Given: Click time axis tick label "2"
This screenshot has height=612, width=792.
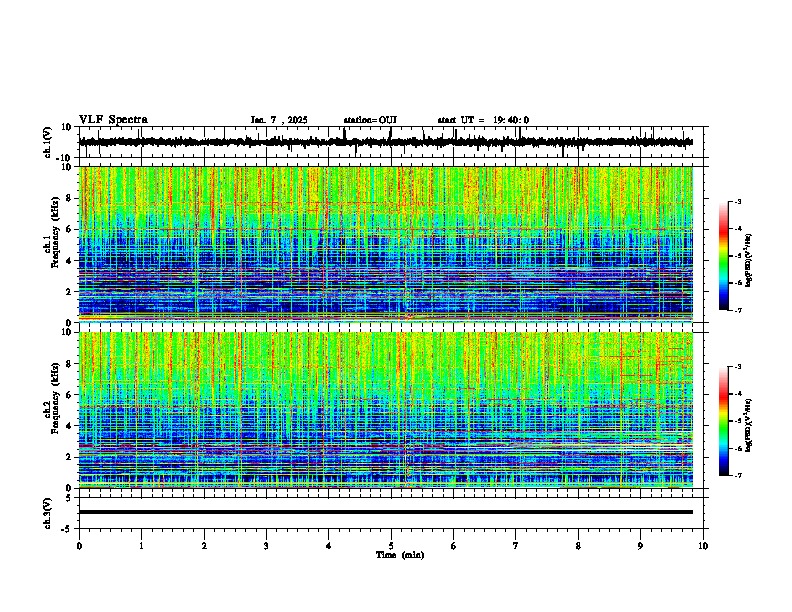Looking at the screenshot, I should (x=204, y=546).
